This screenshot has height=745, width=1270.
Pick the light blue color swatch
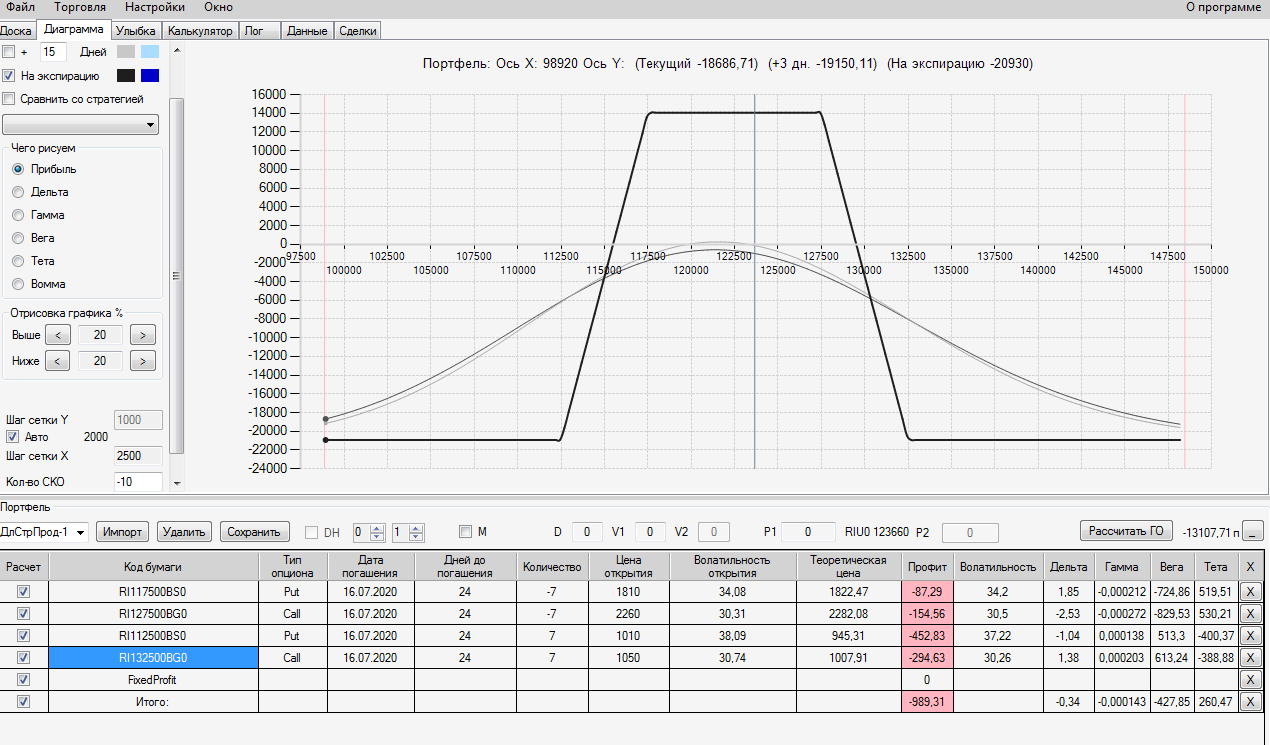(x=150, y=52)
